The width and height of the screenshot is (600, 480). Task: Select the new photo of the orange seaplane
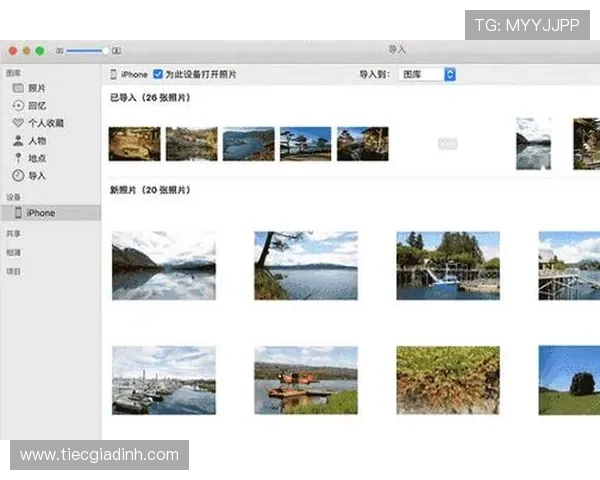(305, 381)
